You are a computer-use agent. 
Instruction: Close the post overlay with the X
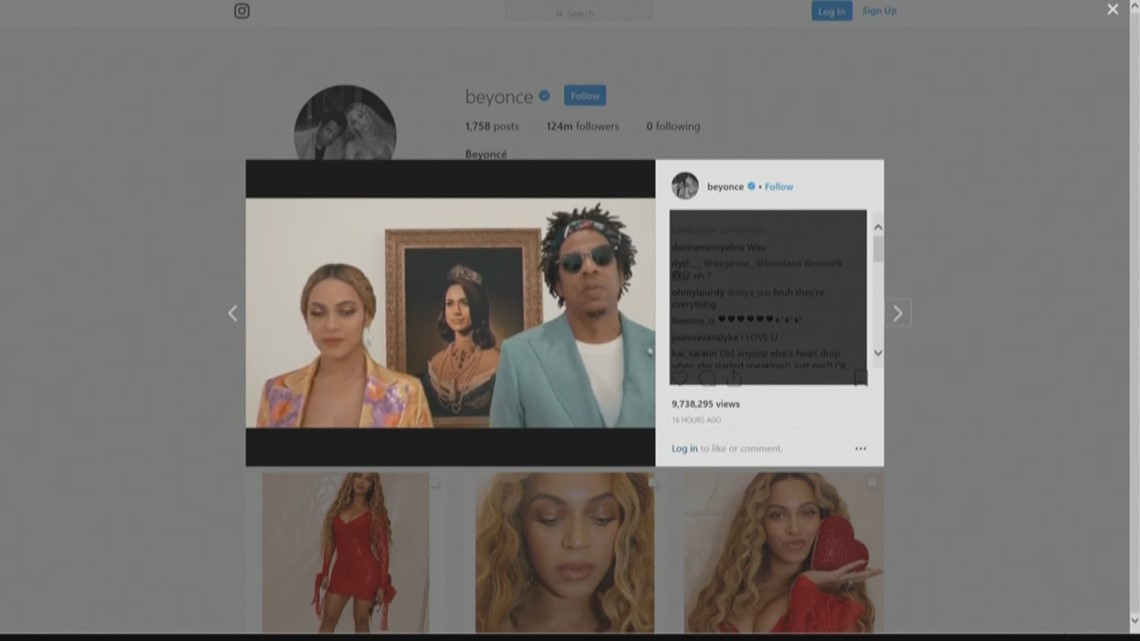pos(1112,10)
